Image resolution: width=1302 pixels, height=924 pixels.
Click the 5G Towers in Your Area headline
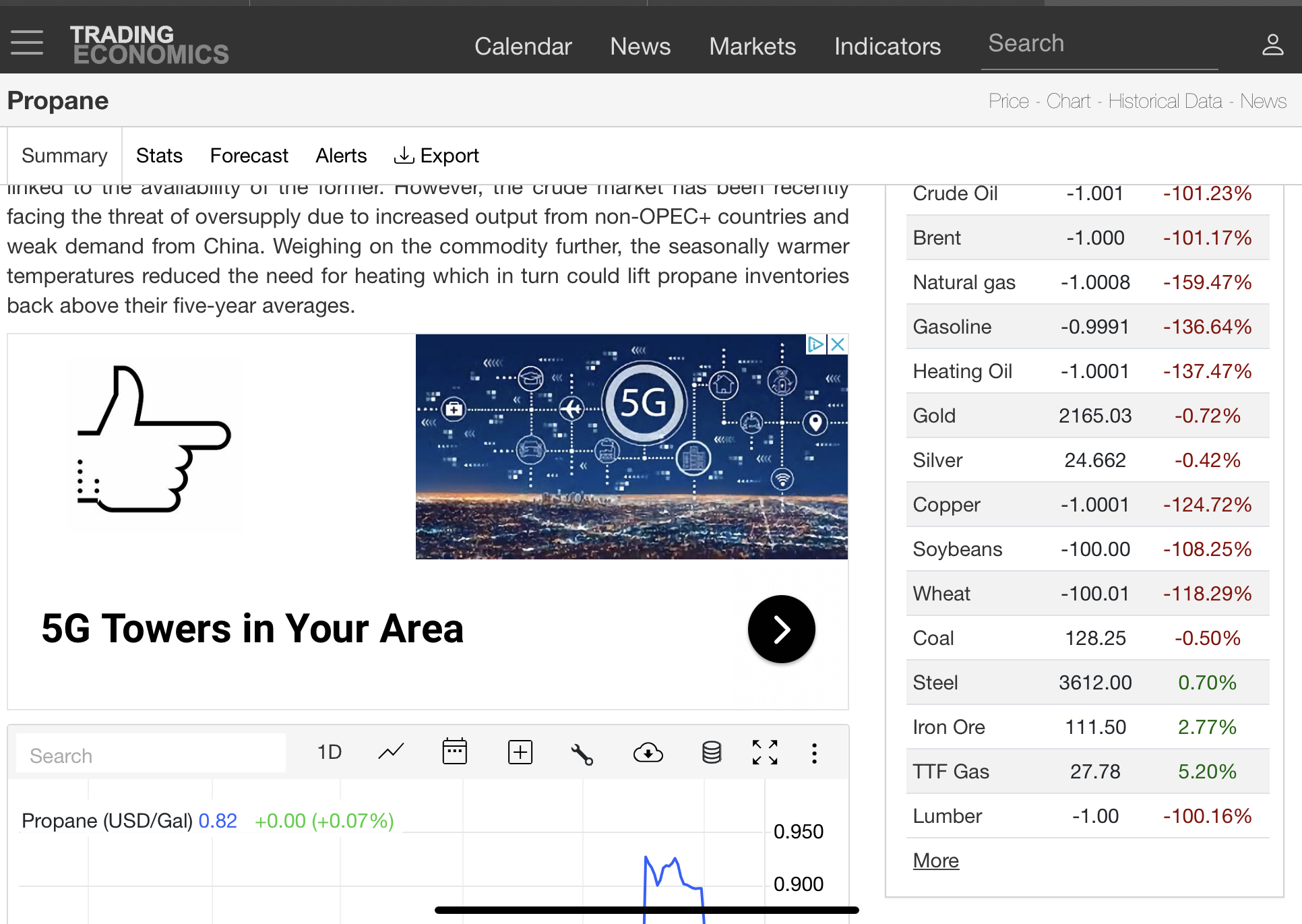[x=252, y=629]
